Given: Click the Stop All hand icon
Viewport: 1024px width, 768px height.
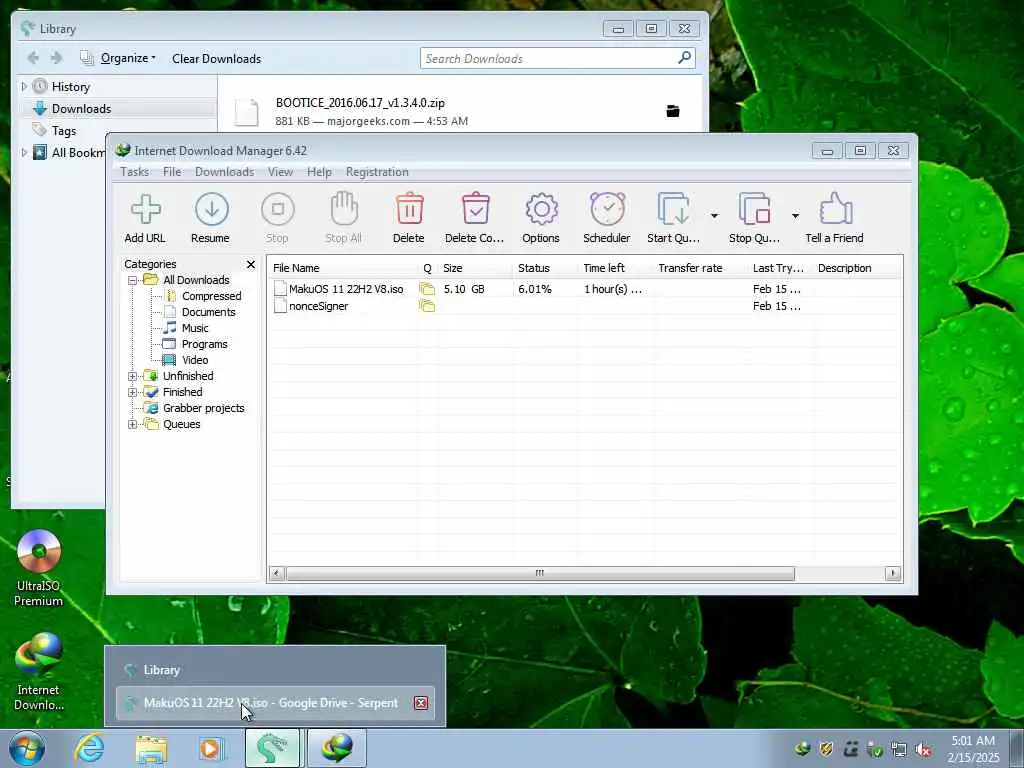Looking at the screenshot, I should coord(344,218).
